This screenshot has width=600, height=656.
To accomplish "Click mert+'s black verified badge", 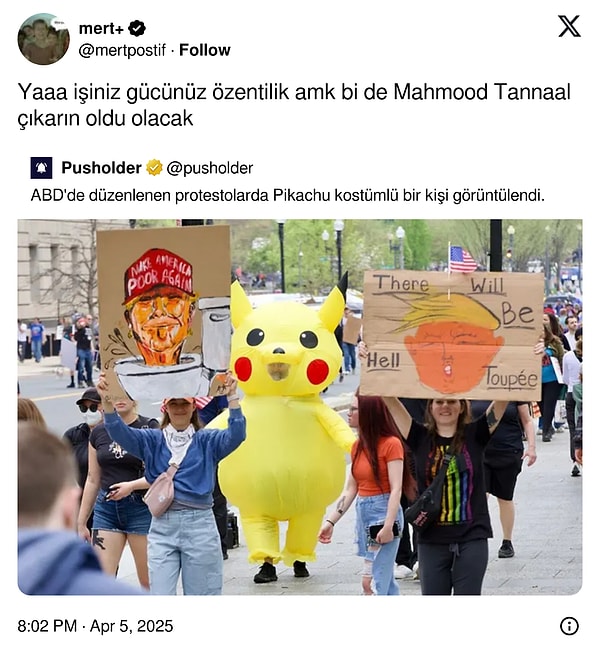I will [137, 28].
